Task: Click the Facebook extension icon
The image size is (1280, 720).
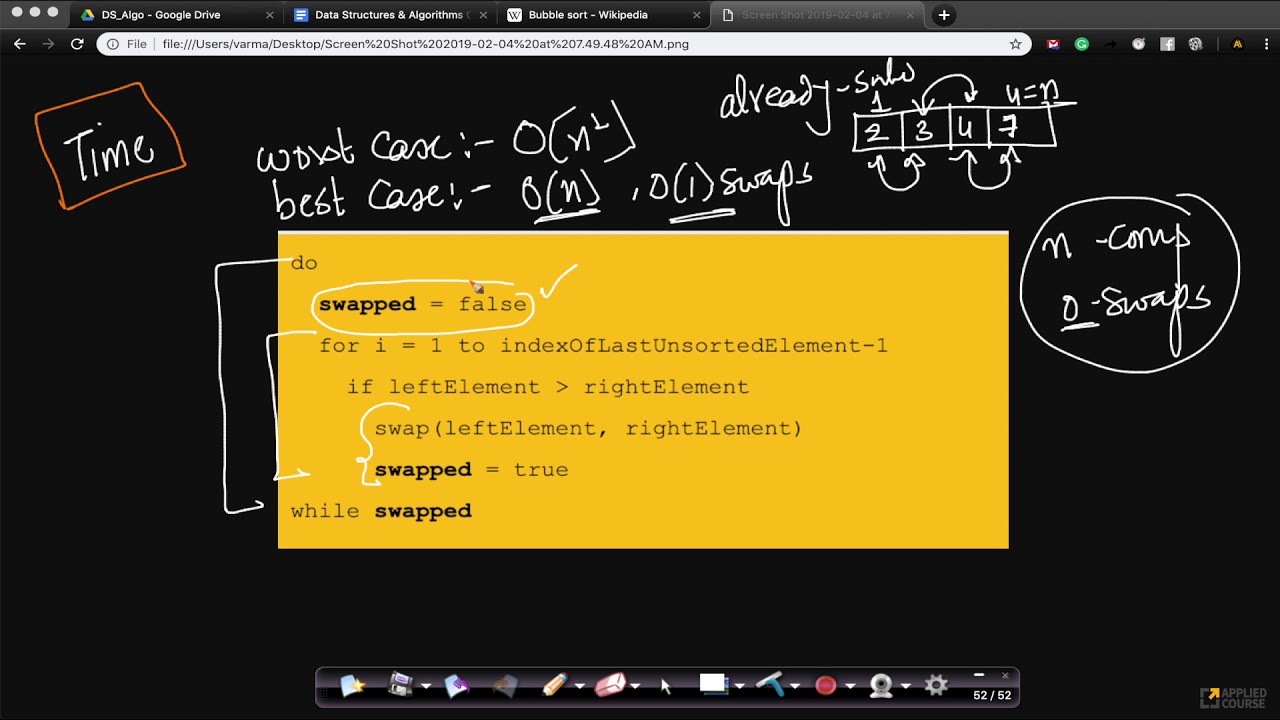Action: (1167, 44)
